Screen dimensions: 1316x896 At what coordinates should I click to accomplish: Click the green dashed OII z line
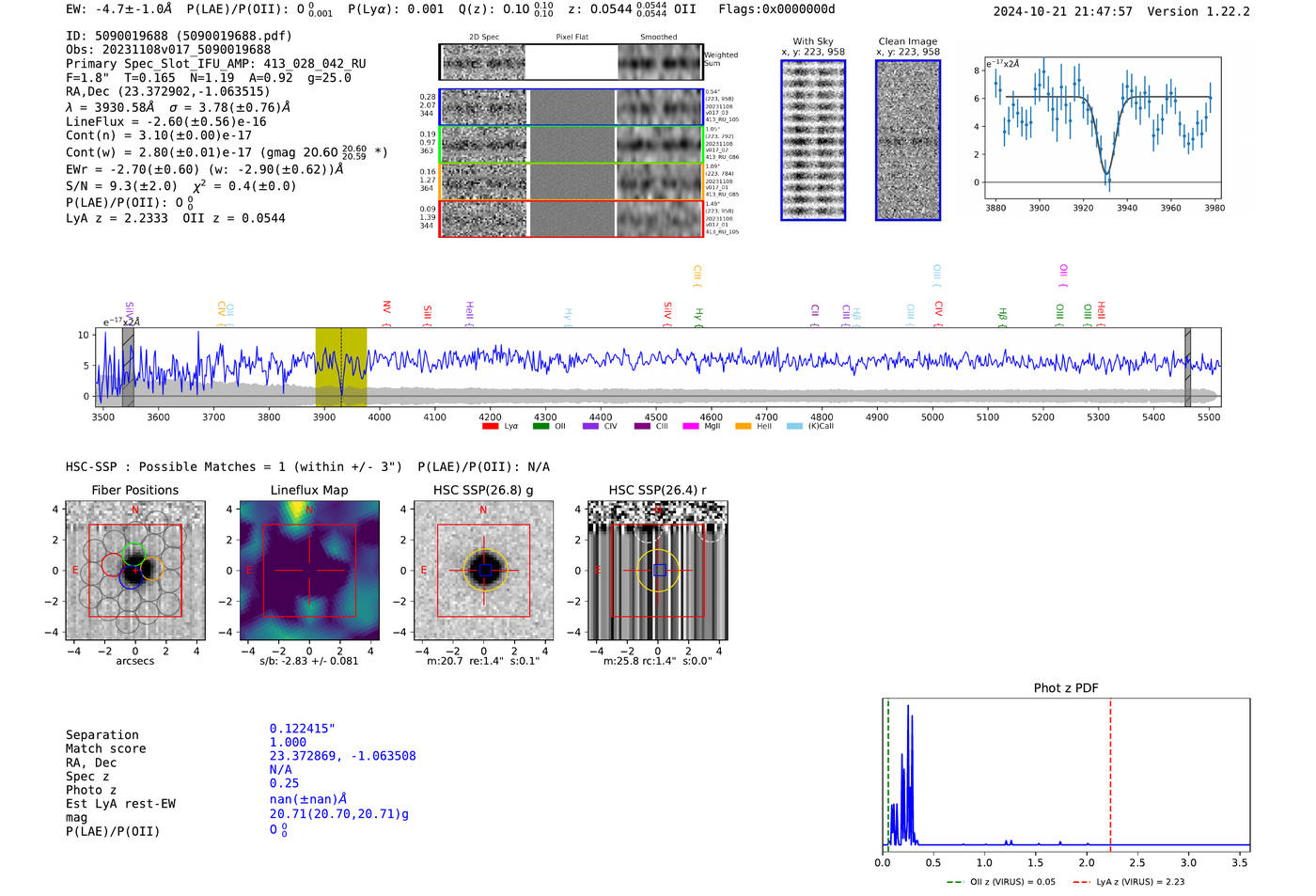(x=887, y=776)
